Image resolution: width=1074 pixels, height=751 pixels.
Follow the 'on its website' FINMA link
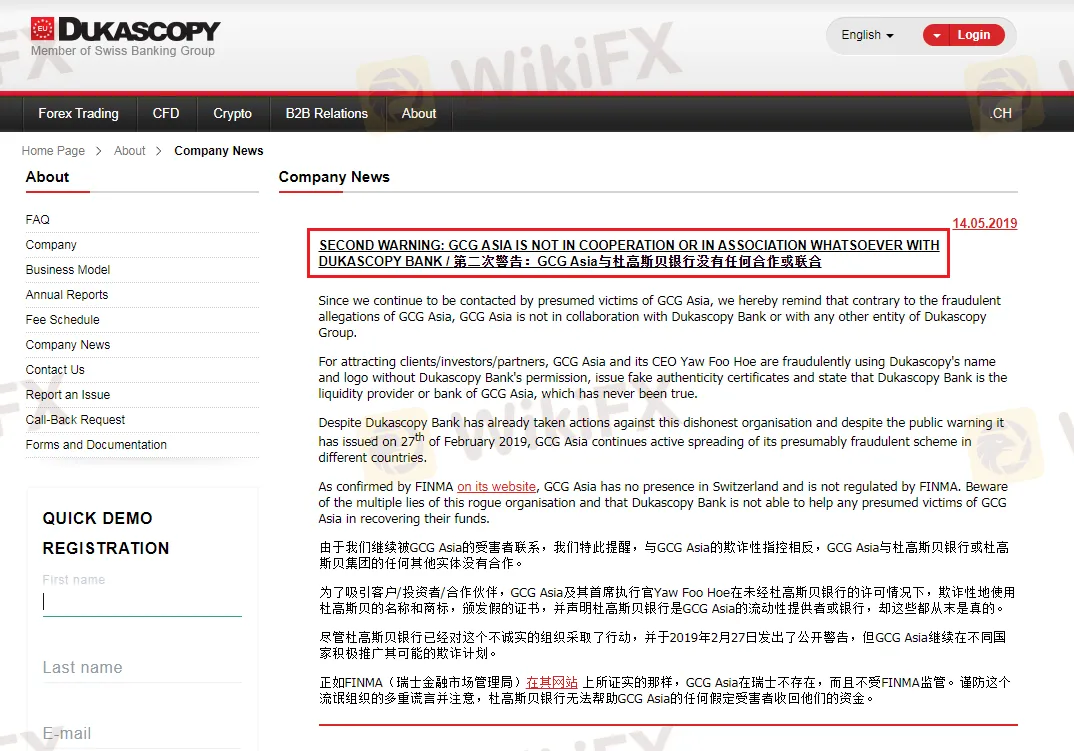tap(497, 487)
